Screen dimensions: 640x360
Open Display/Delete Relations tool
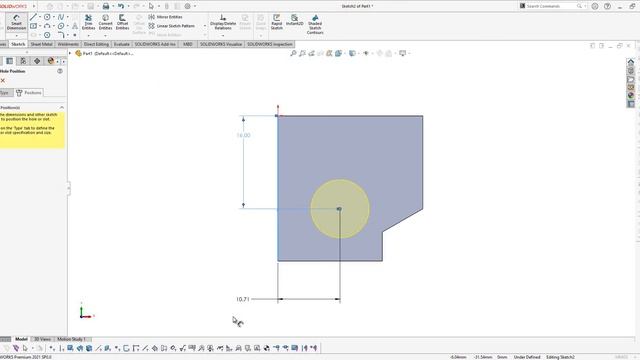(223, 22)
